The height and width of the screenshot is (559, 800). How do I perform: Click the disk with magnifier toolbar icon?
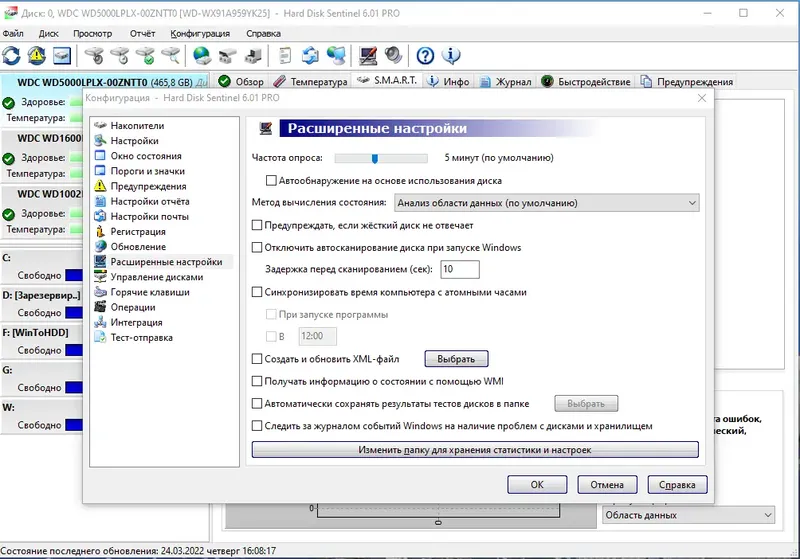171,56
